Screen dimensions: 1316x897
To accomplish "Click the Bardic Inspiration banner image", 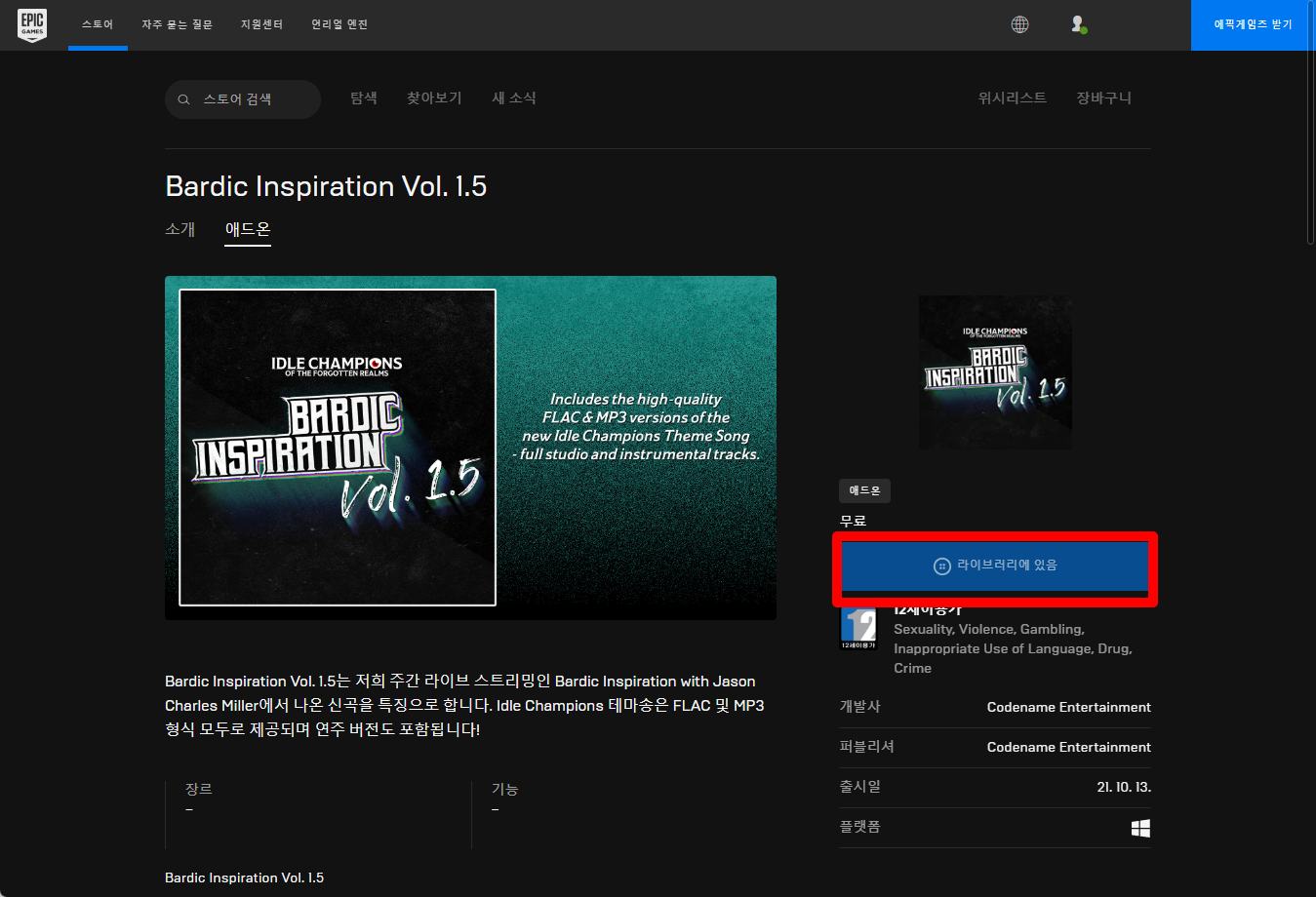I will tap(470, 448).
